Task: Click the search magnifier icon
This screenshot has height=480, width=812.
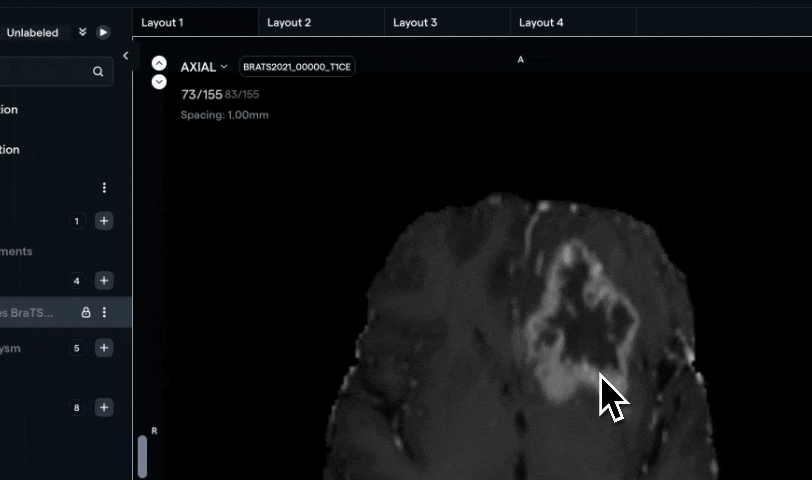Action: (x=98, y=71)
